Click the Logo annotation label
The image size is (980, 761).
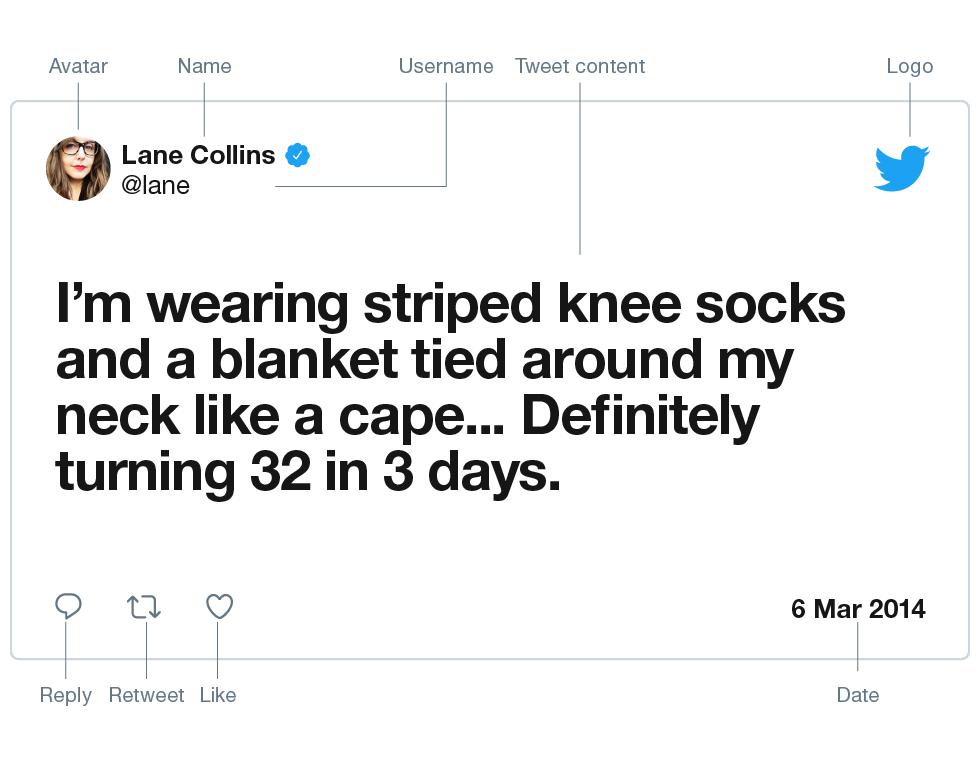[x=910, y=66]
